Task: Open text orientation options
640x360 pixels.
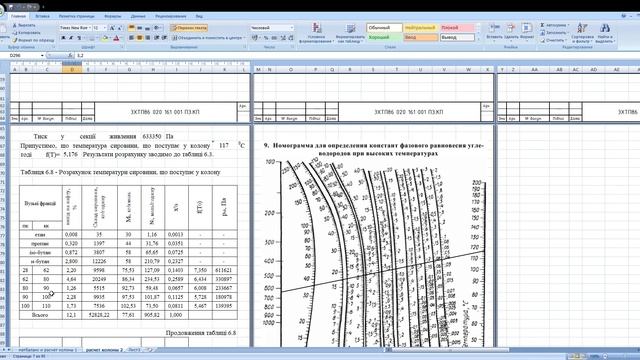Action: coord(158,28)
